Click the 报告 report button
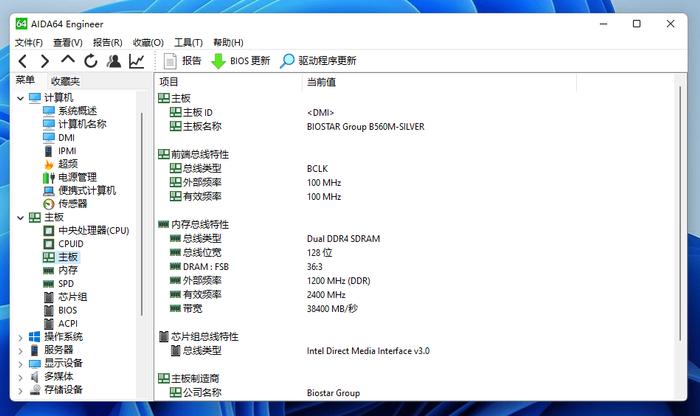The width and height of the screenshot is (700, 416). (182, 61)
